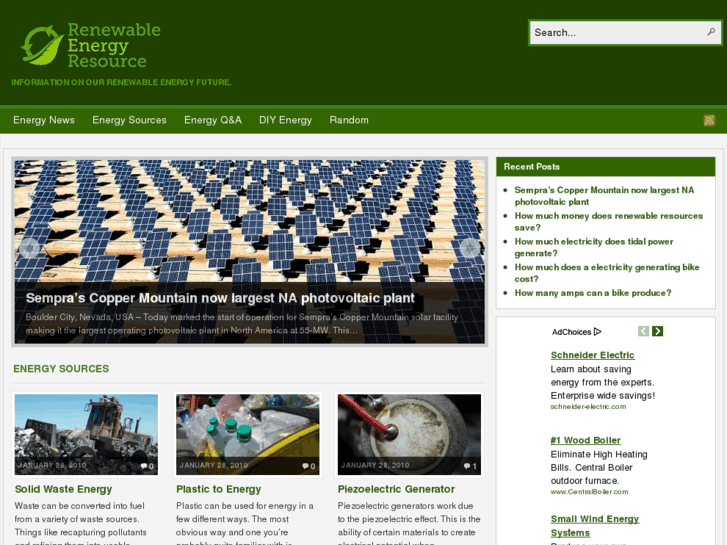Open the Energy News menu

click(44, 120)
